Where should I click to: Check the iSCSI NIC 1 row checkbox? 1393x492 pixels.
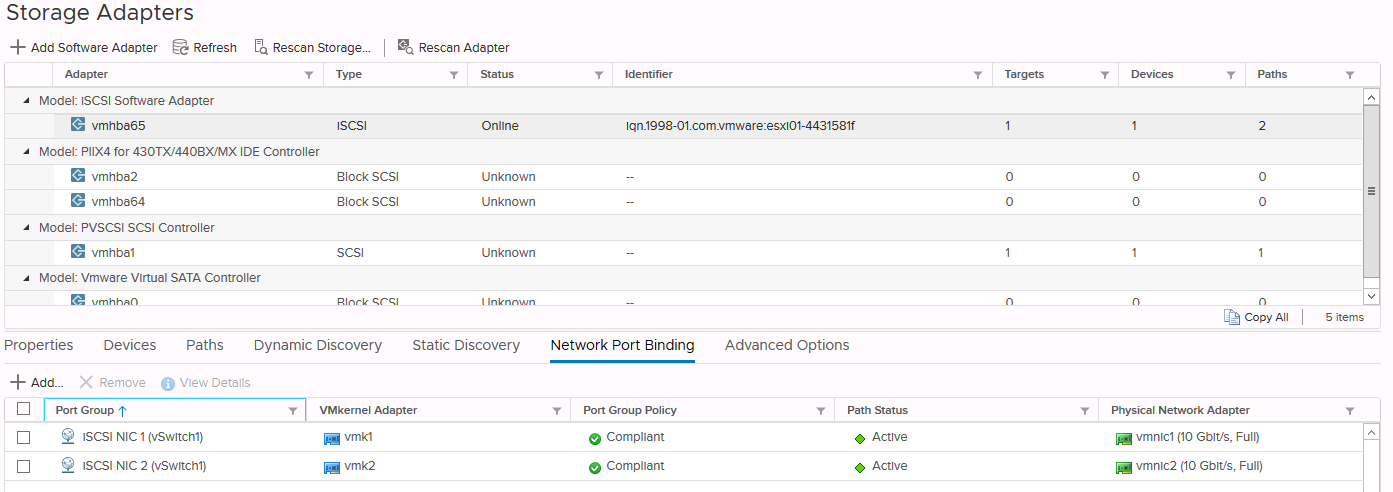tap(24, 438)
